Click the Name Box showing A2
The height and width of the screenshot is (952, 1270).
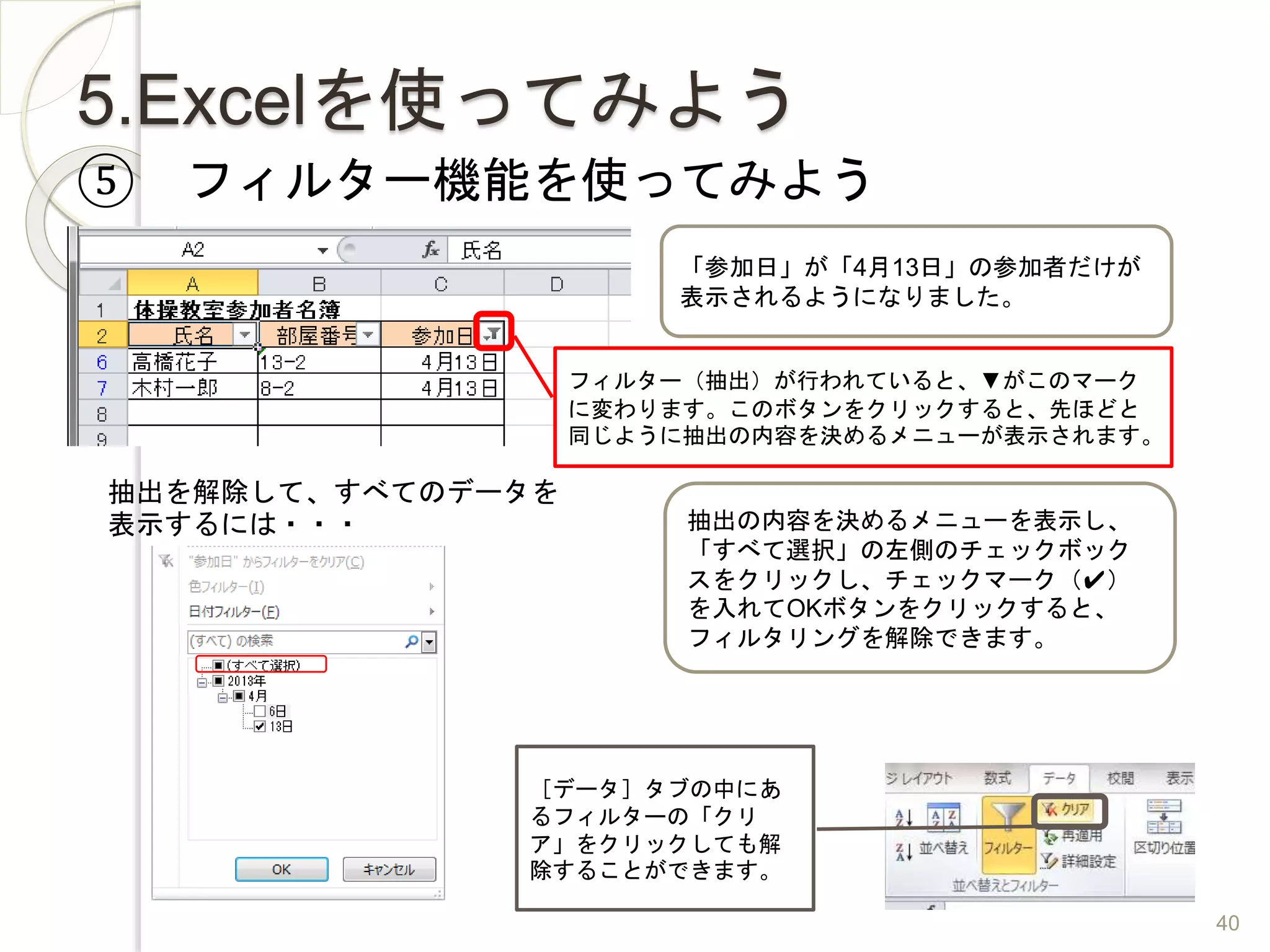[x=197, y=250]
